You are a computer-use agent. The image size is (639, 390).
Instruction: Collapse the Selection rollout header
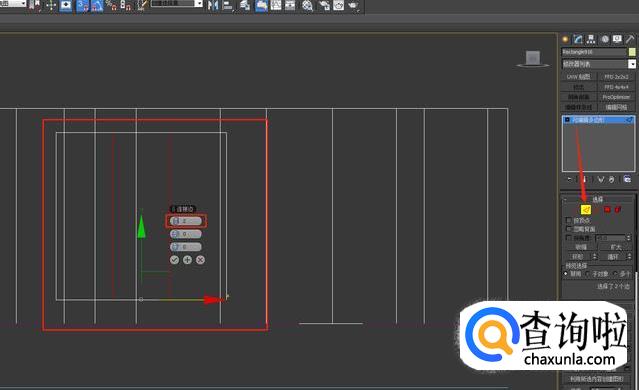point(598,199)
